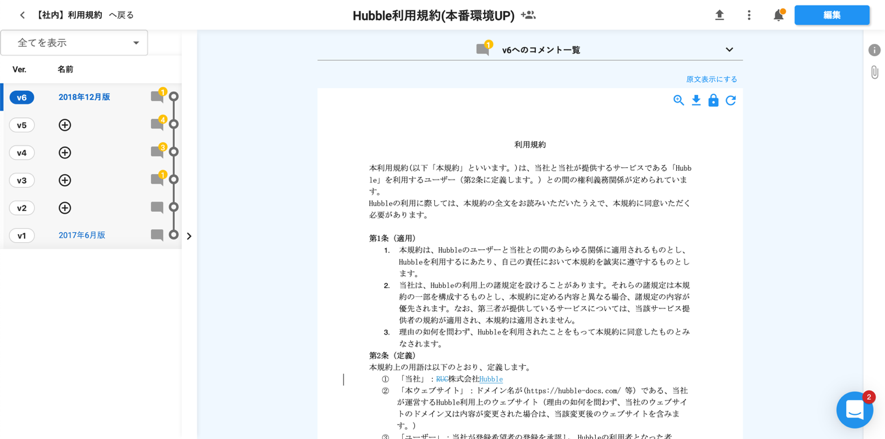Click the 原文表示にする link

click(x=711, y=79)
